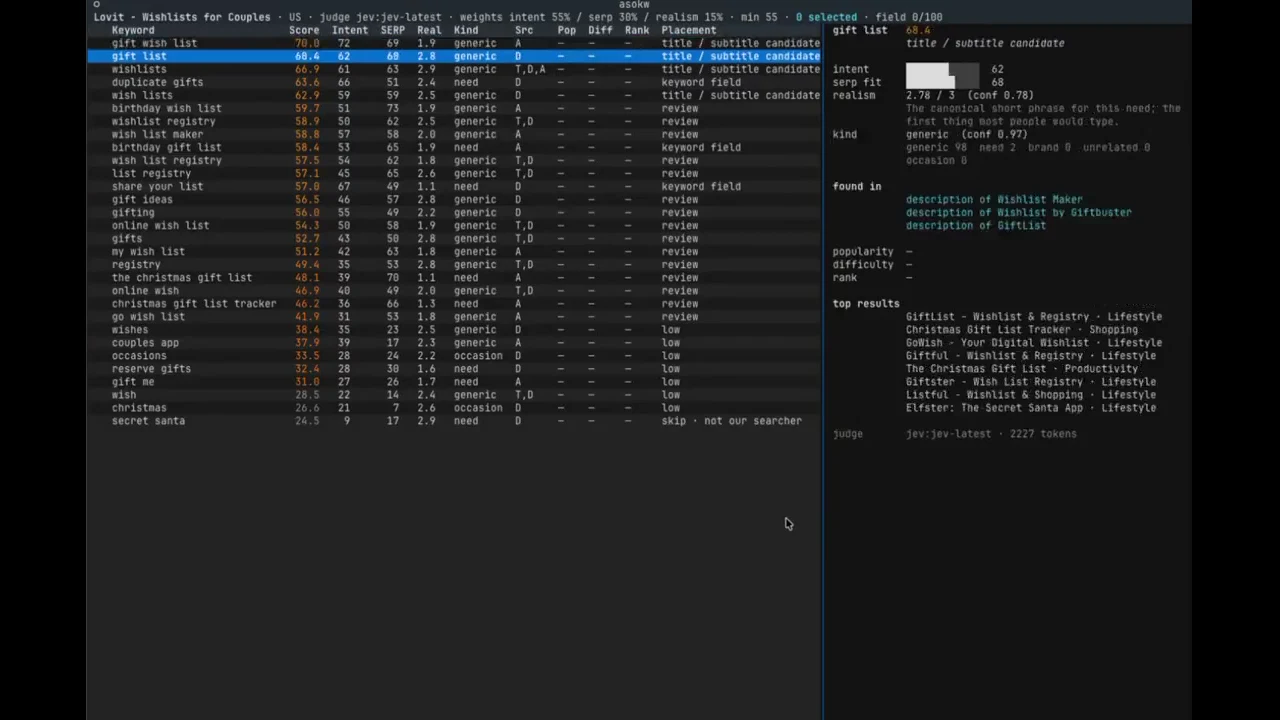Screen dimensions: 1280x720
Task: Open 'description of Wishlist by Giftbuster' source
Action: (x=1019, y=212)
